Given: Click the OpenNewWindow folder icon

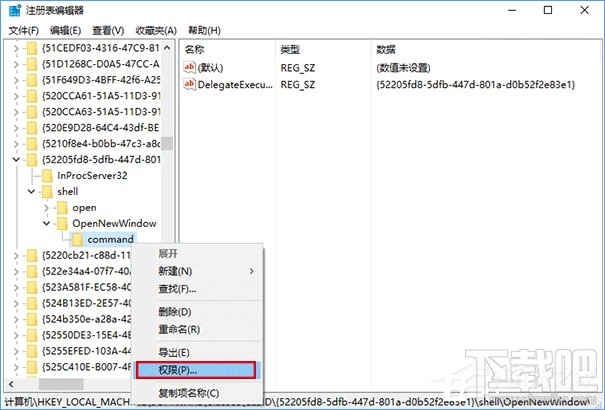Looking at the screenshot, I should pyautogui.click(x=62, y=224).
